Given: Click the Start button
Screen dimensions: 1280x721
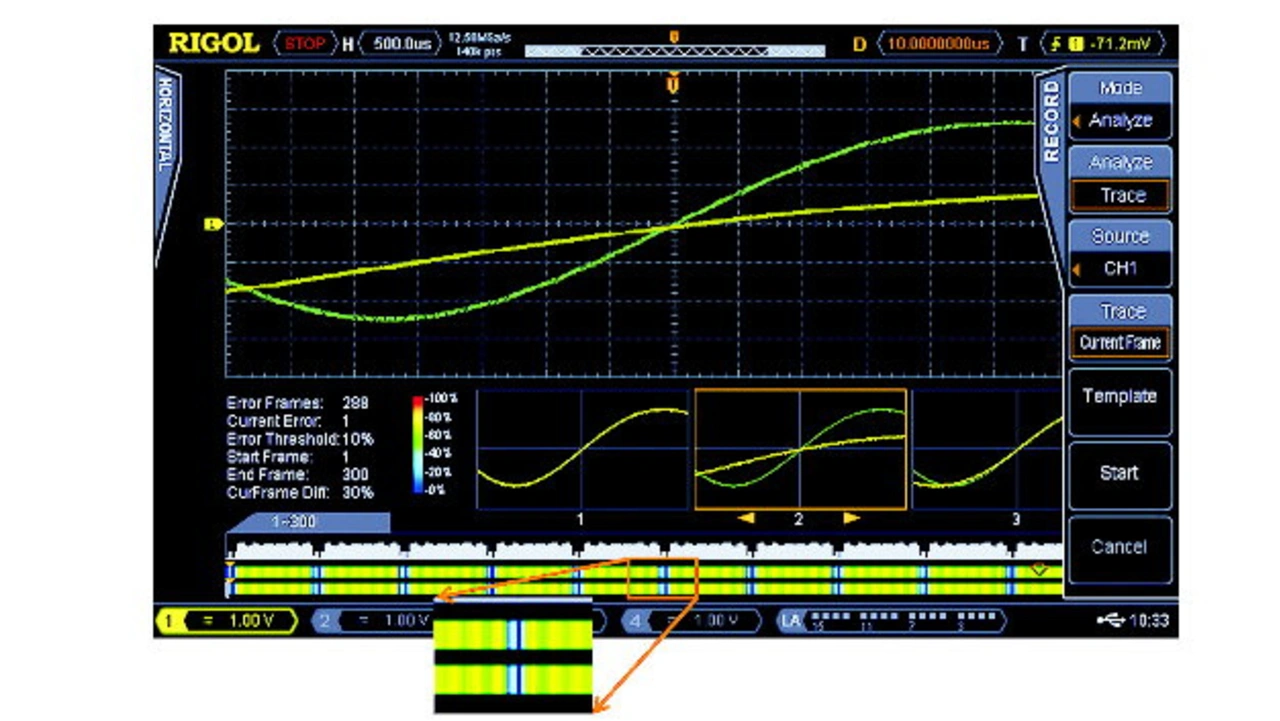Looking at the screenshot, I should tap(1120, 473).
